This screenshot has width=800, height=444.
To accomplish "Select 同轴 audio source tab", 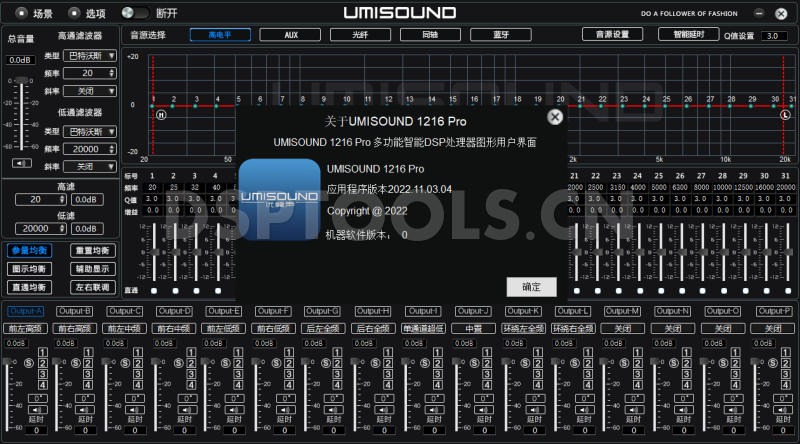I will (430, 35).
